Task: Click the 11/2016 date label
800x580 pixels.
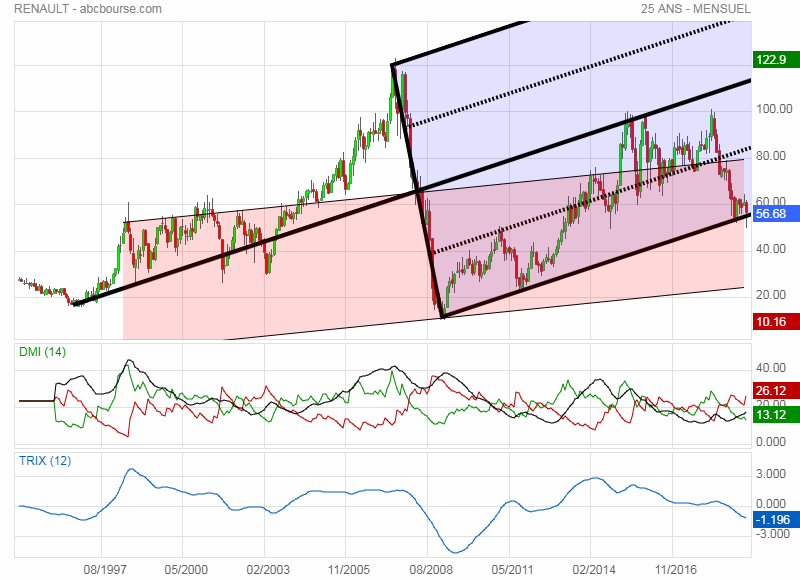Action: pos(675,569)
